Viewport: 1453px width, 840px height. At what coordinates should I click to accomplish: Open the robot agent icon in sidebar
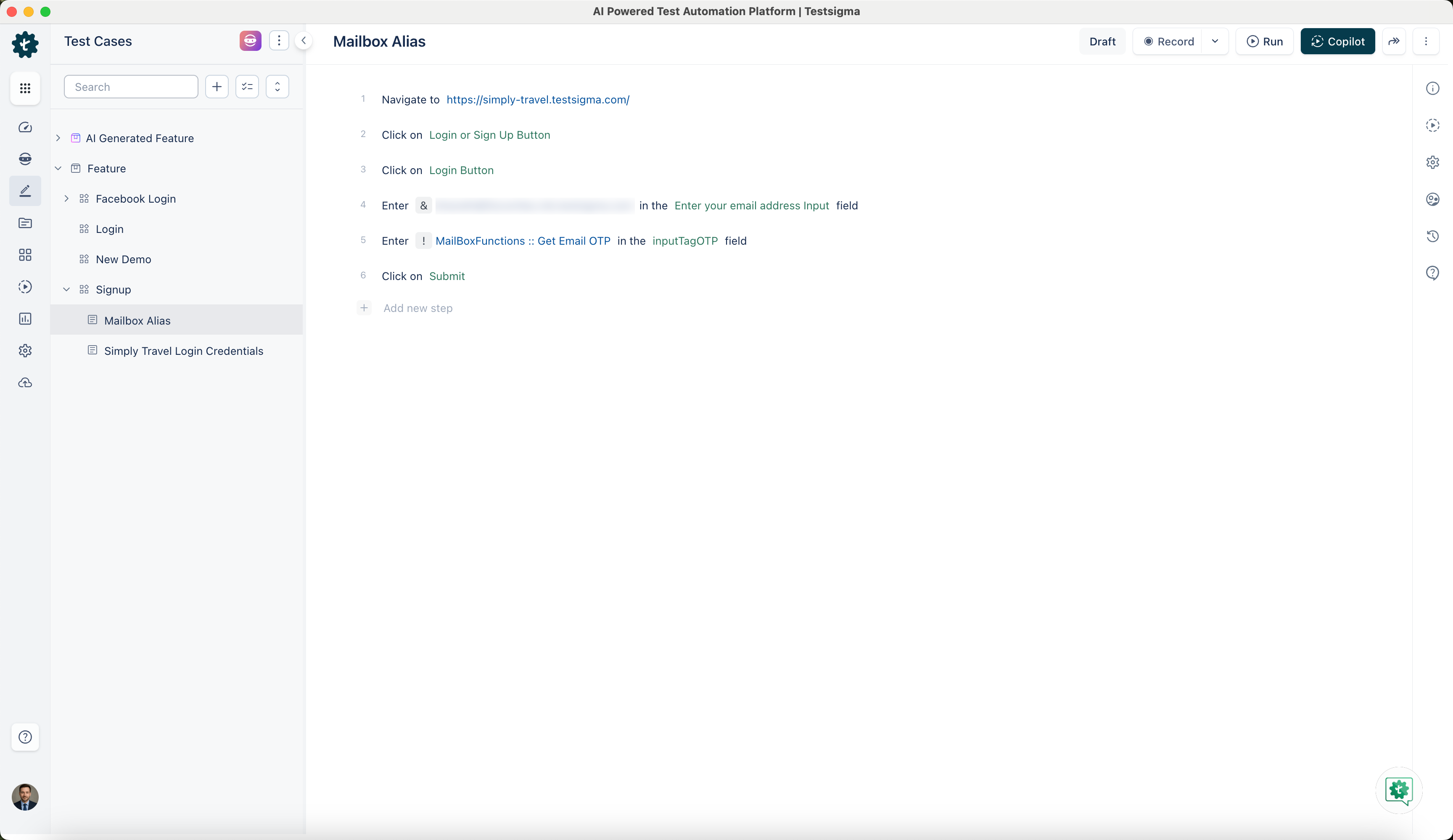[25, 159]
